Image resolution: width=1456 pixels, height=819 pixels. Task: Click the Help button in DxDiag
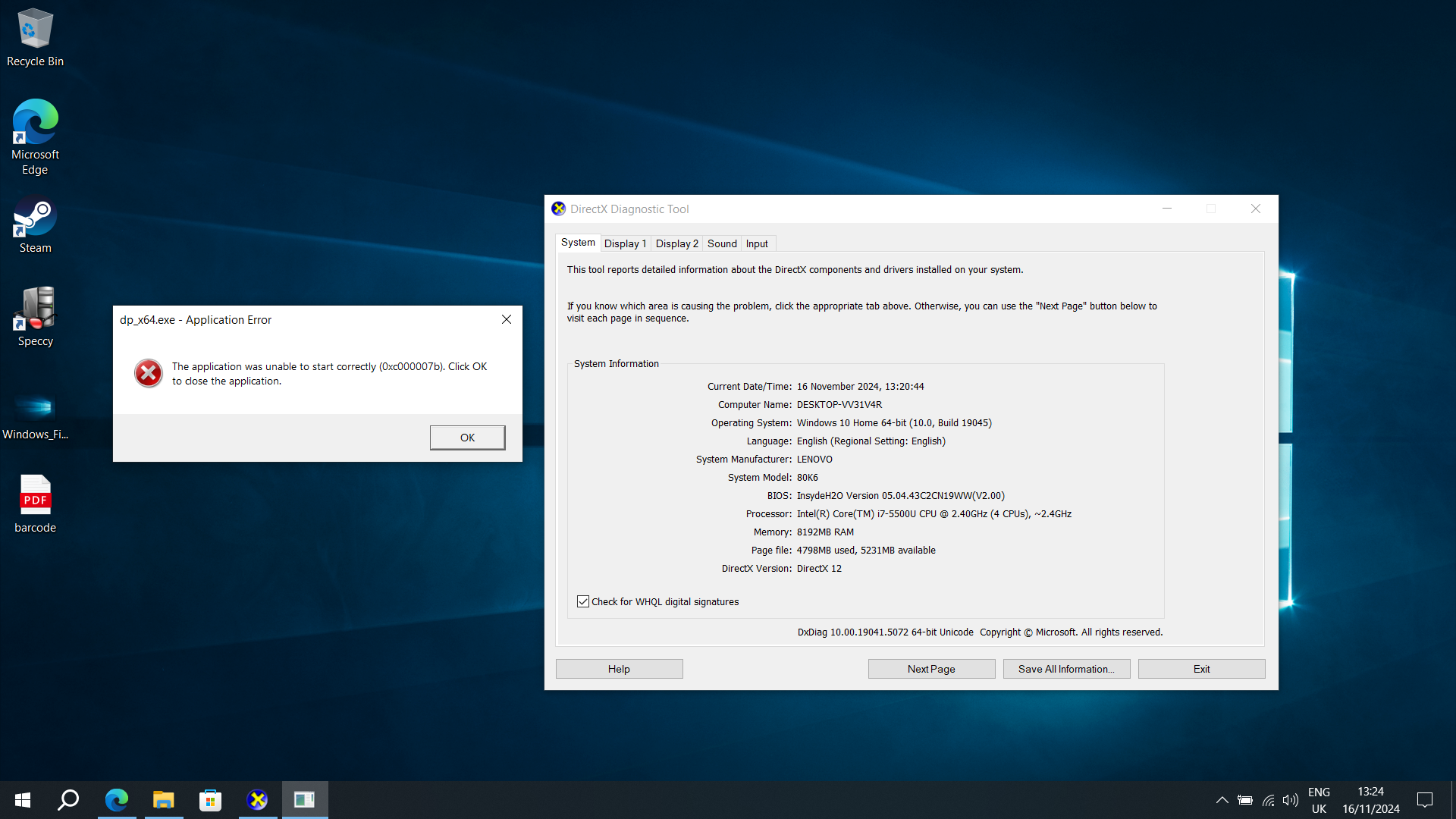619,669
